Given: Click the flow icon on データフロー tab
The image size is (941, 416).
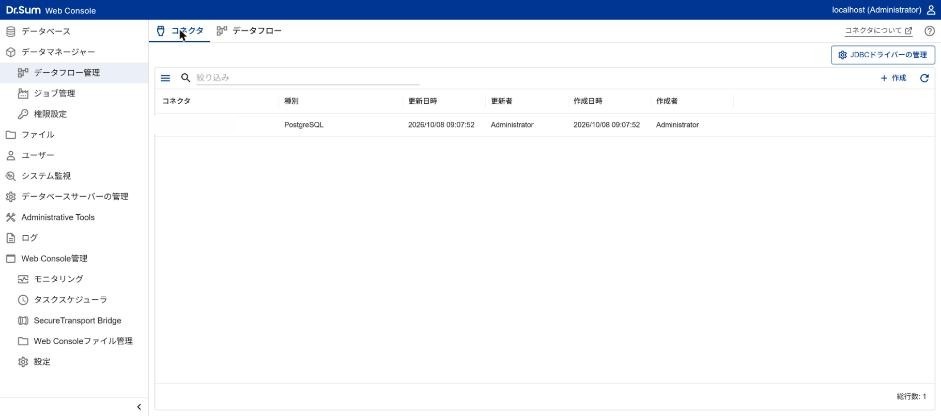Looking at the screenshot, I should coord(222,31).
